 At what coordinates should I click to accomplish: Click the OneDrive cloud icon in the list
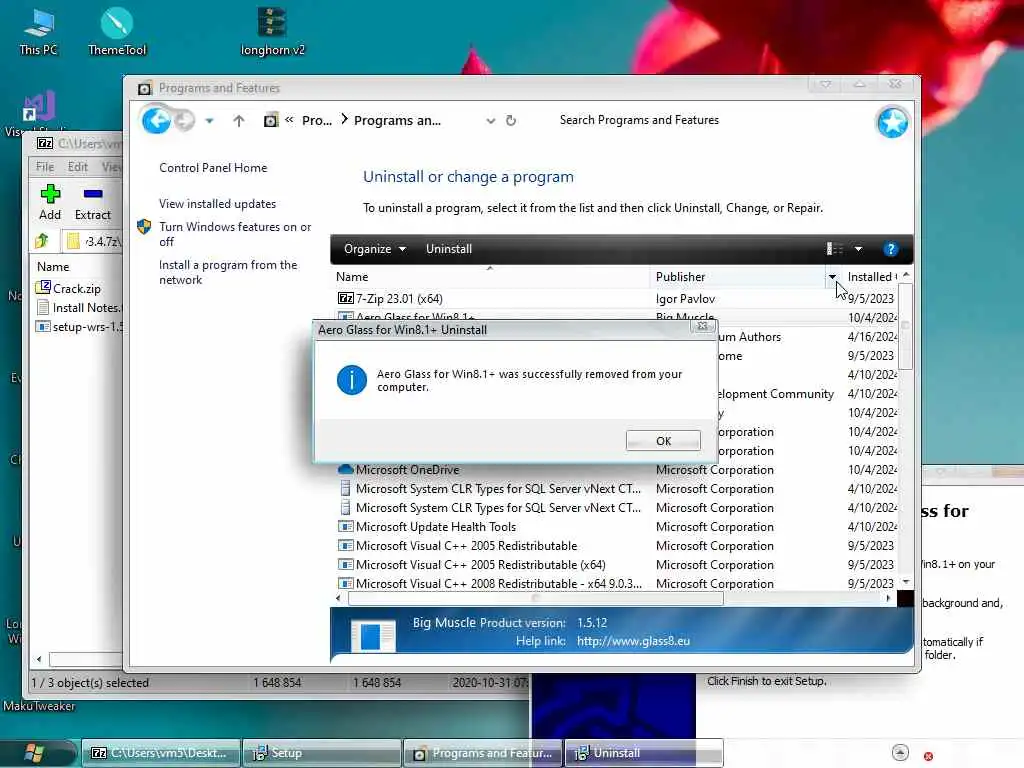345,470
